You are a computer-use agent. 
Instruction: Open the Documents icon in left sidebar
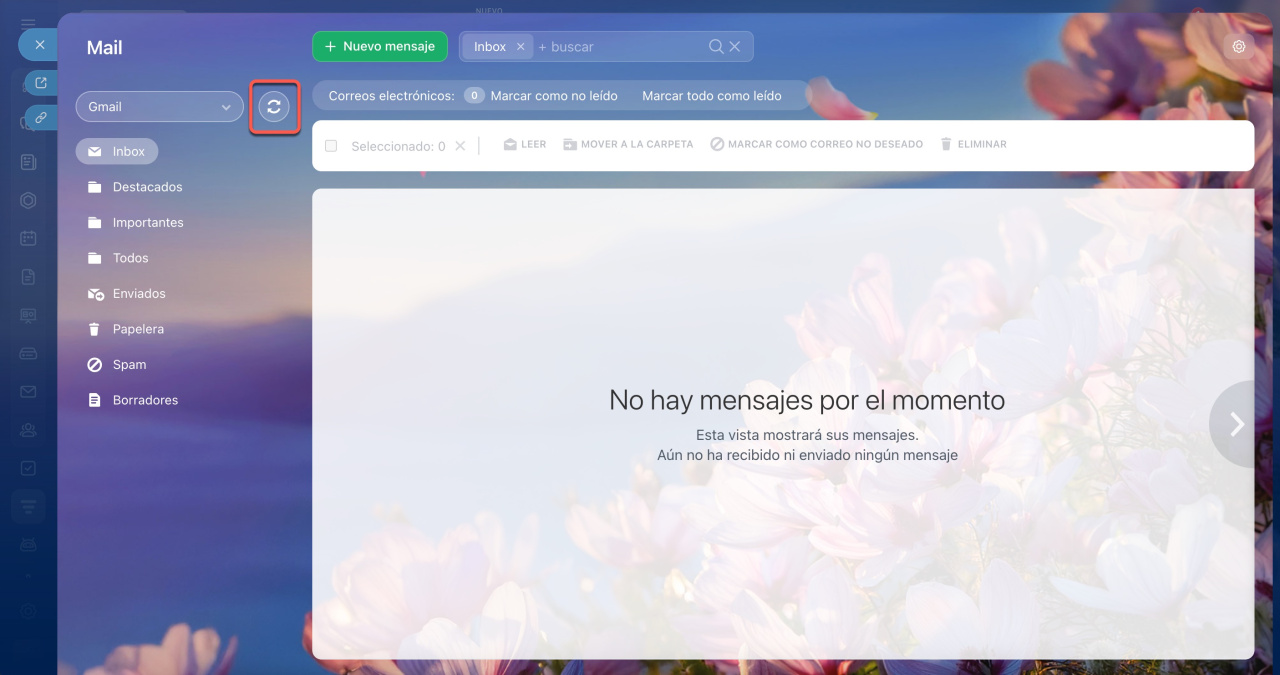pos(28,277)
